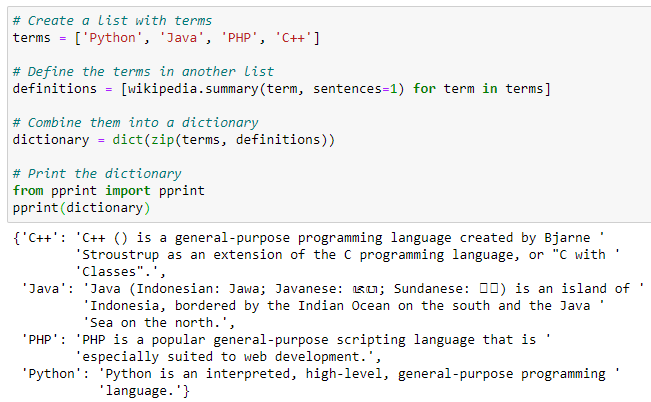Click the "Define the terms in another list" comment
The height and width of the screenshot is (402, 651).
(143, 72)
